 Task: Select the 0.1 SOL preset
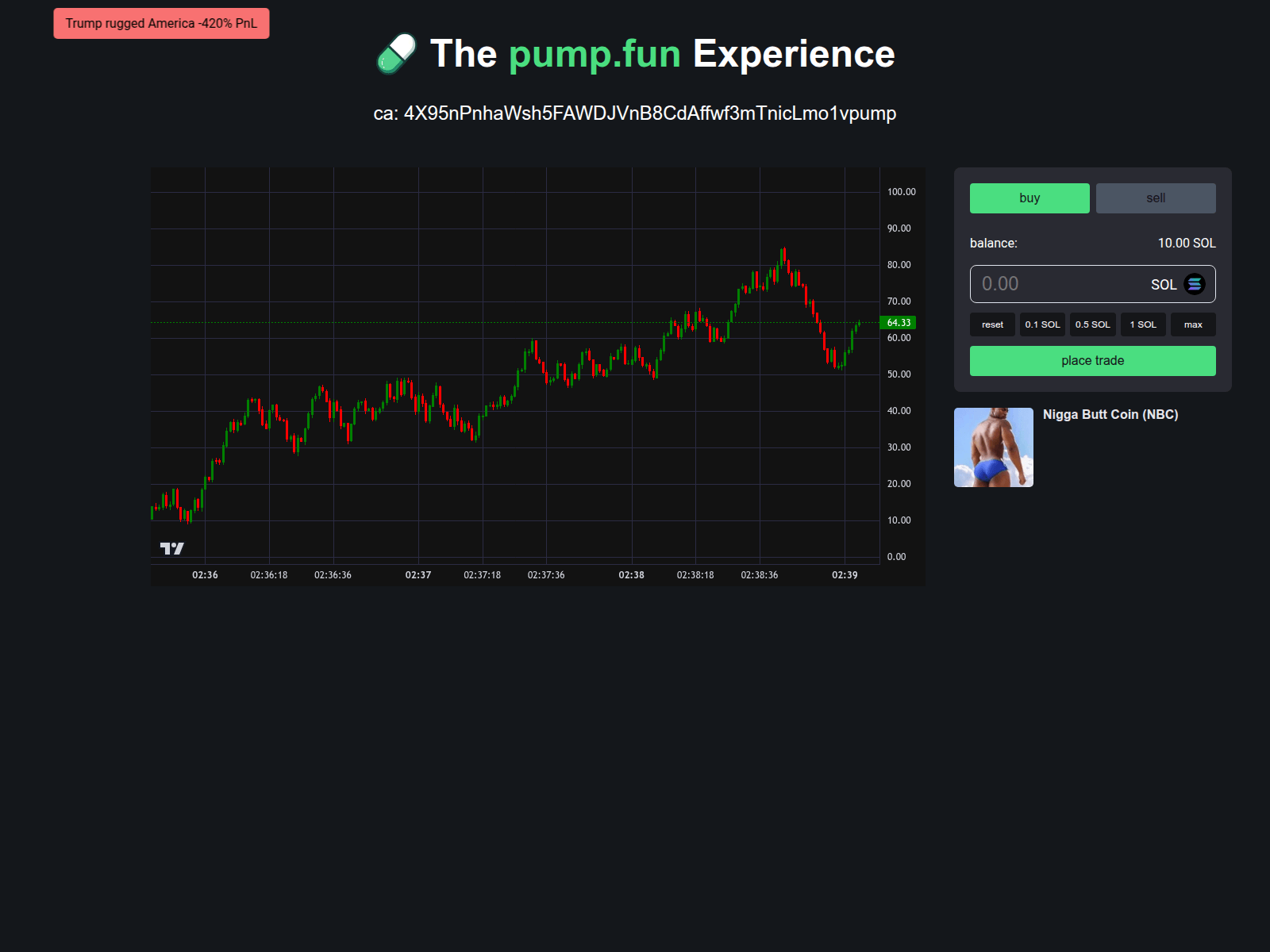pyautogui.click(x=1042, y=324)
